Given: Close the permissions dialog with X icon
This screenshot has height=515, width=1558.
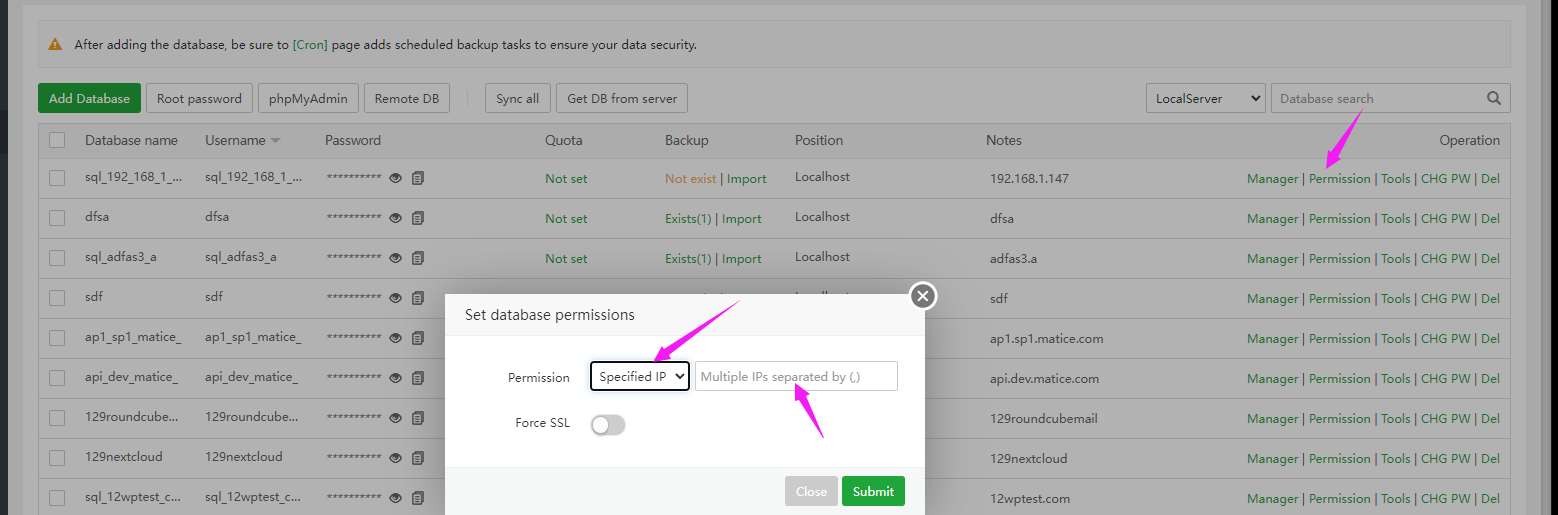Looking at the screenshot, I should tap(923, 295).
